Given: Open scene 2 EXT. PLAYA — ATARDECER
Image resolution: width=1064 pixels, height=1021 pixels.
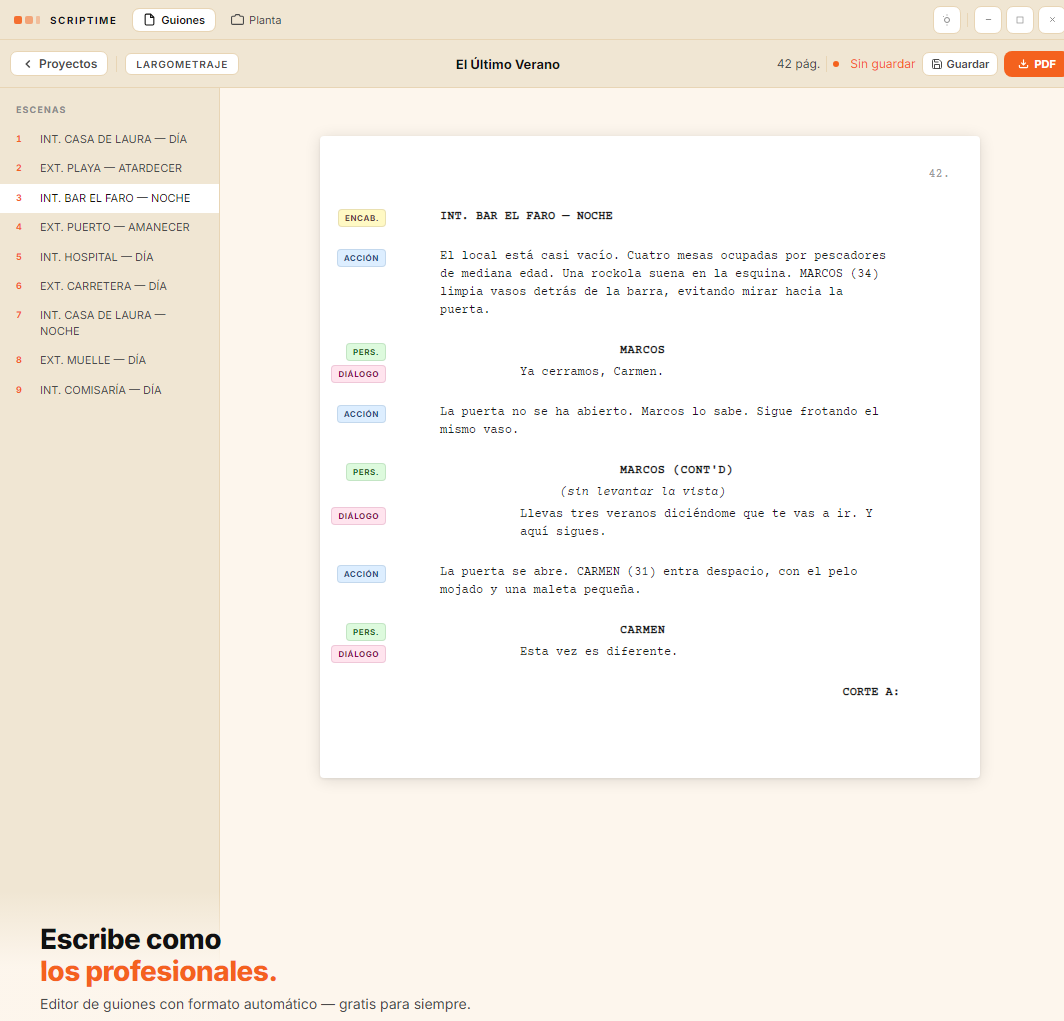Looking at the screenshot, I should tap(109, 168).
